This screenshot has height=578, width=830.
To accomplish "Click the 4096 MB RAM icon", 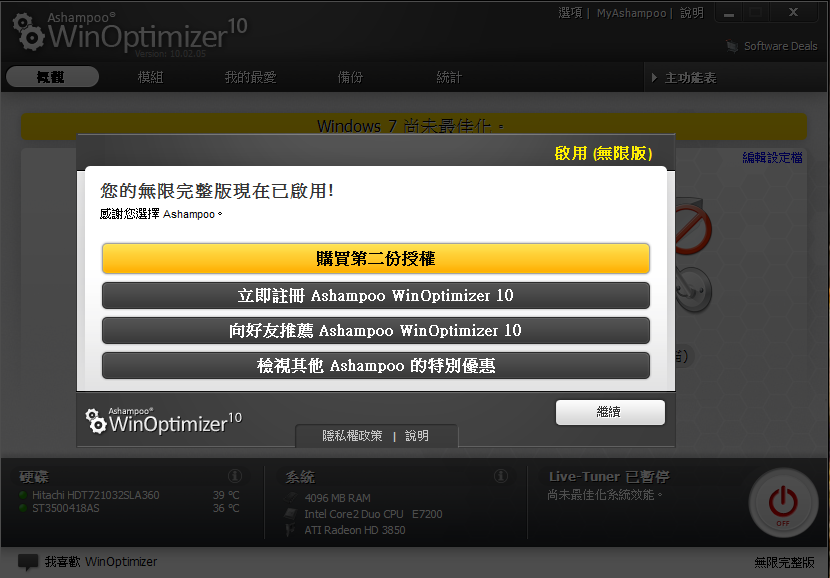I will tap(291, 498).
